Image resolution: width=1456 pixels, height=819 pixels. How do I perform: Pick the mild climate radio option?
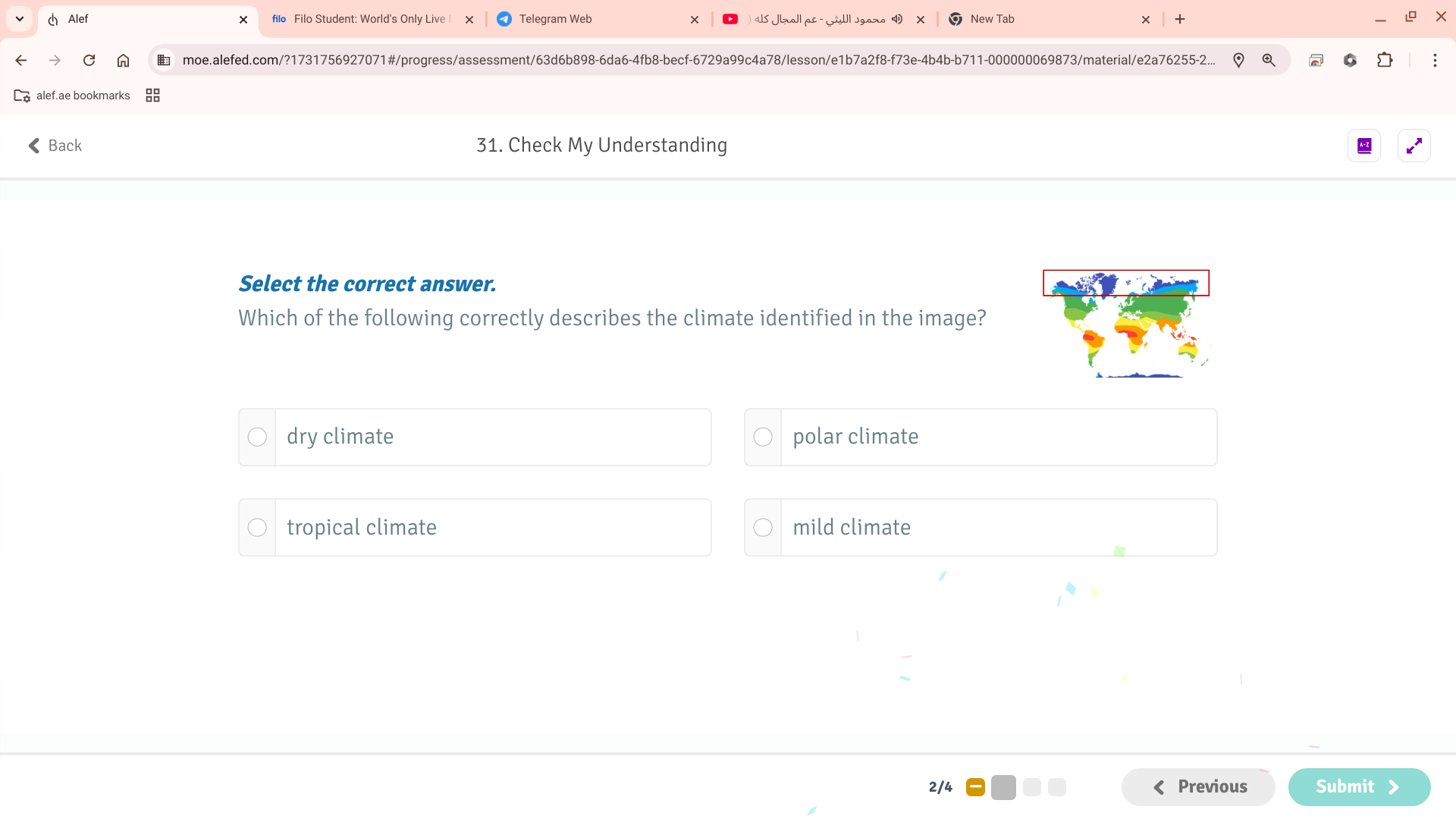click(763, 528)
